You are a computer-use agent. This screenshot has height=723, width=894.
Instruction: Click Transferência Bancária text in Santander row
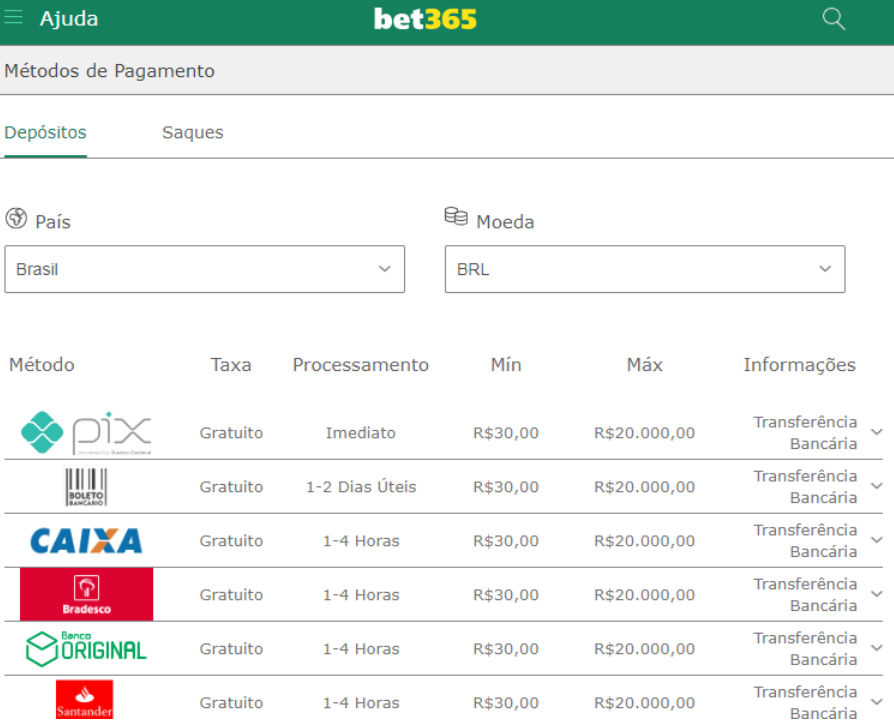tap(805, 702)
